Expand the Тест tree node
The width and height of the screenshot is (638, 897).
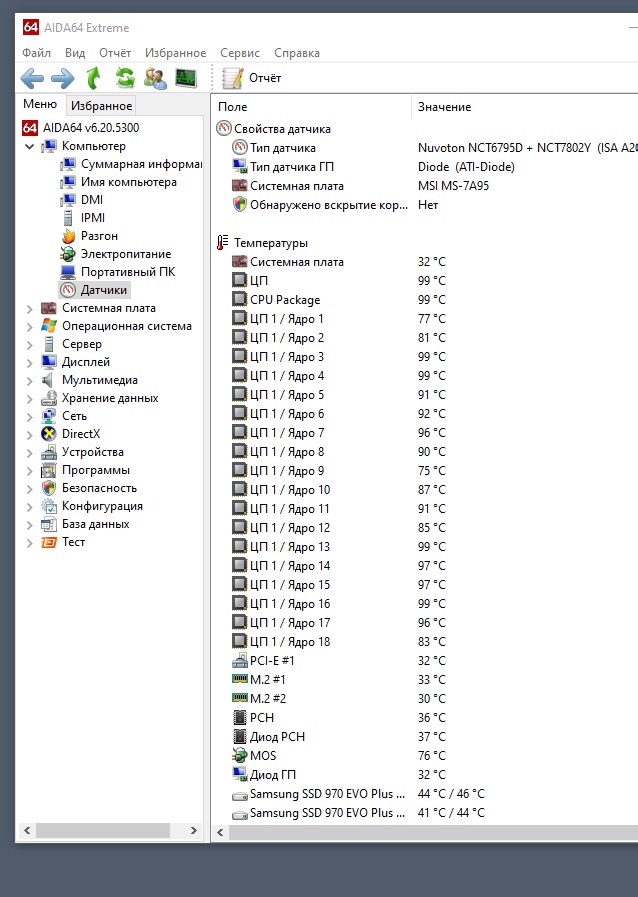(30, 543)
